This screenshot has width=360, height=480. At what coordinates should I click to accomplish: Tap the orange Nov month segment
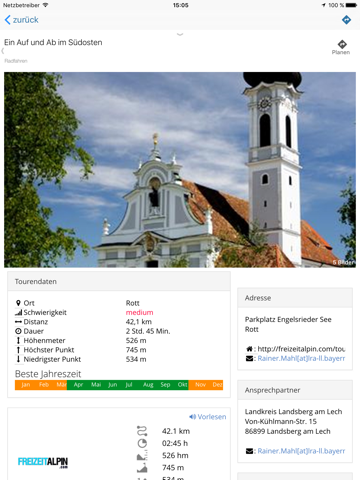[200, 385]
